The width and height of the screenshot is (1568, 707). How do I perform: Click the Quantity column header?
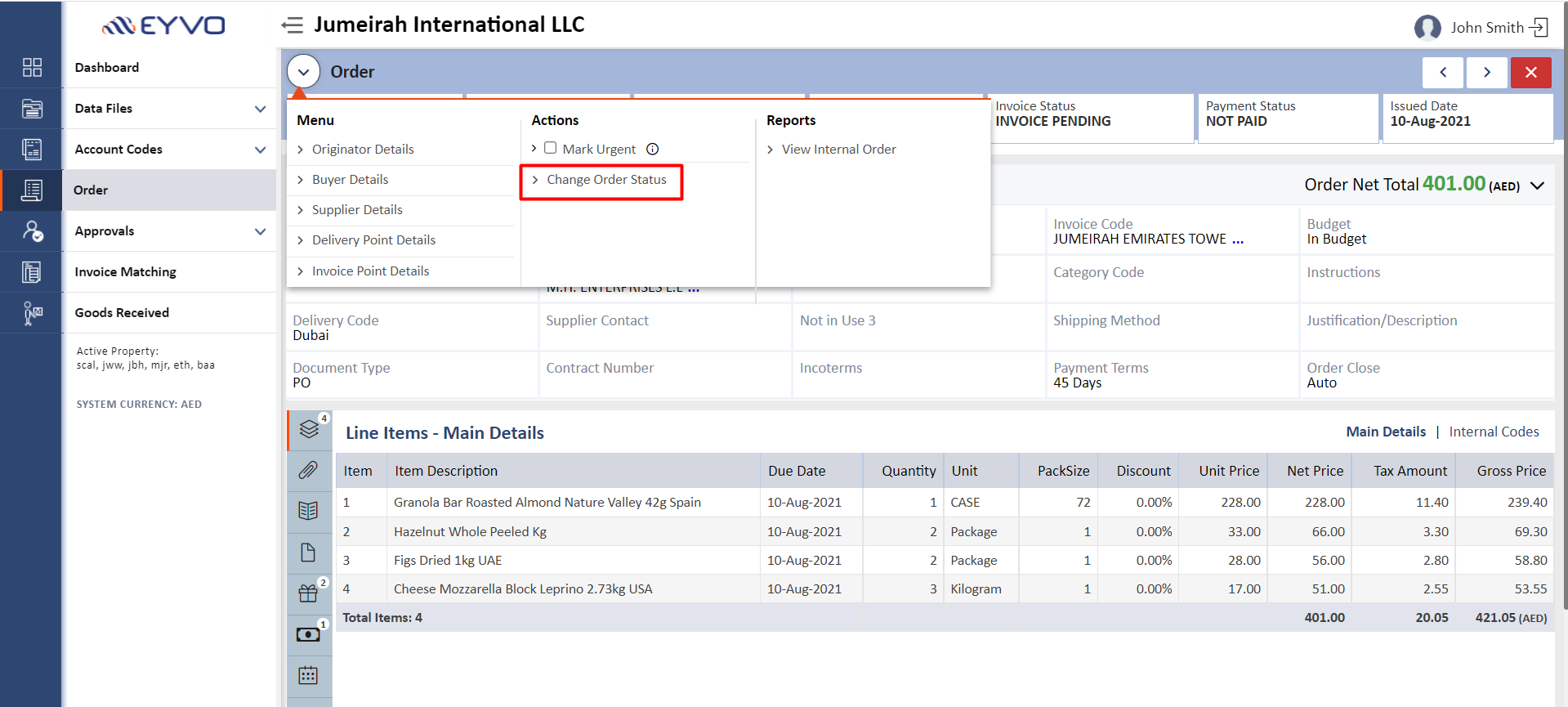point(909,471)
